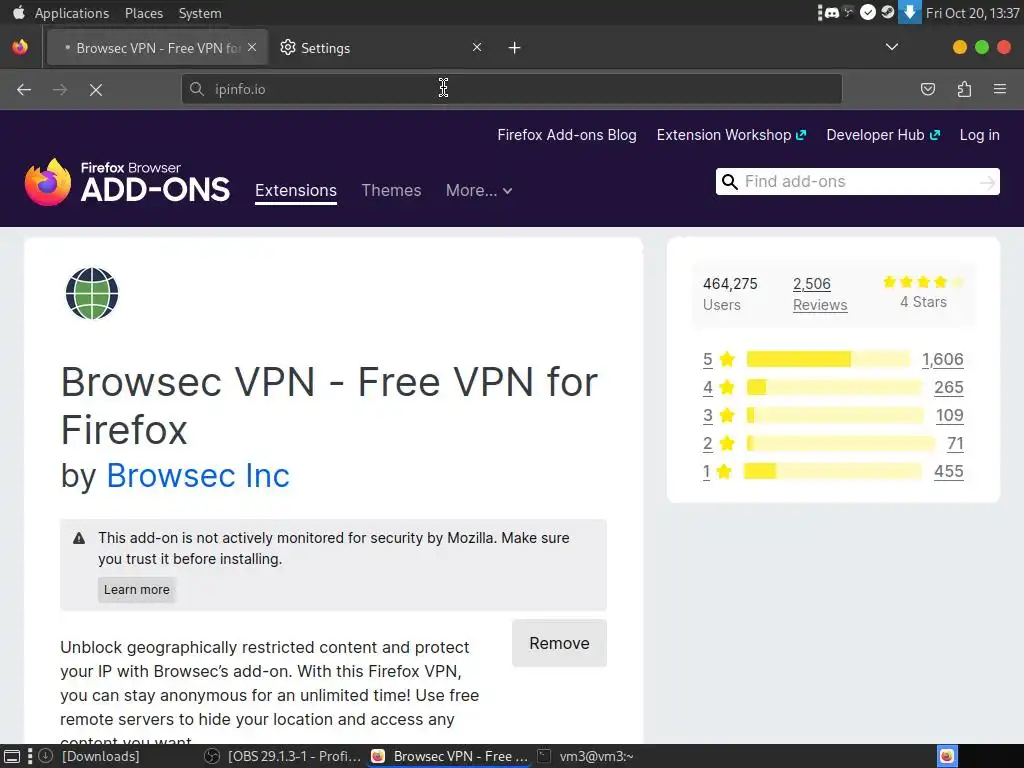Click the magnifier icon in Find add-ons
The image size is (1024, 768).
pyautogui.click(x=729, y=182)
